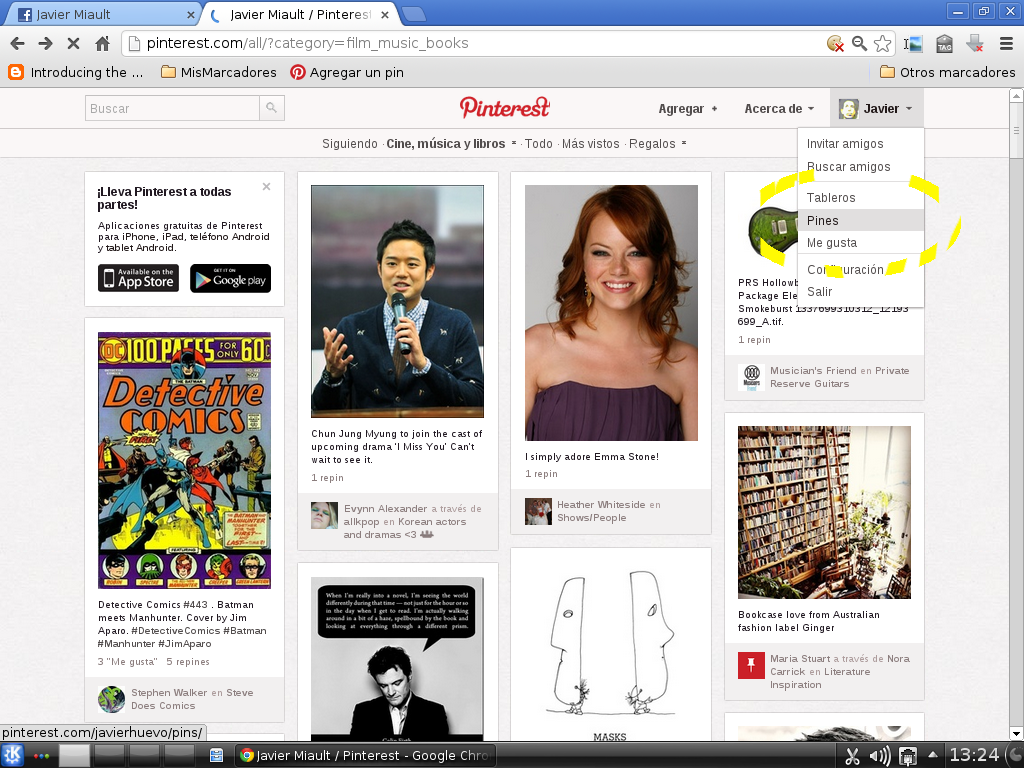Open the volume speaker tray icon
Screen dimensions: 1024x768
click(880, 756)
